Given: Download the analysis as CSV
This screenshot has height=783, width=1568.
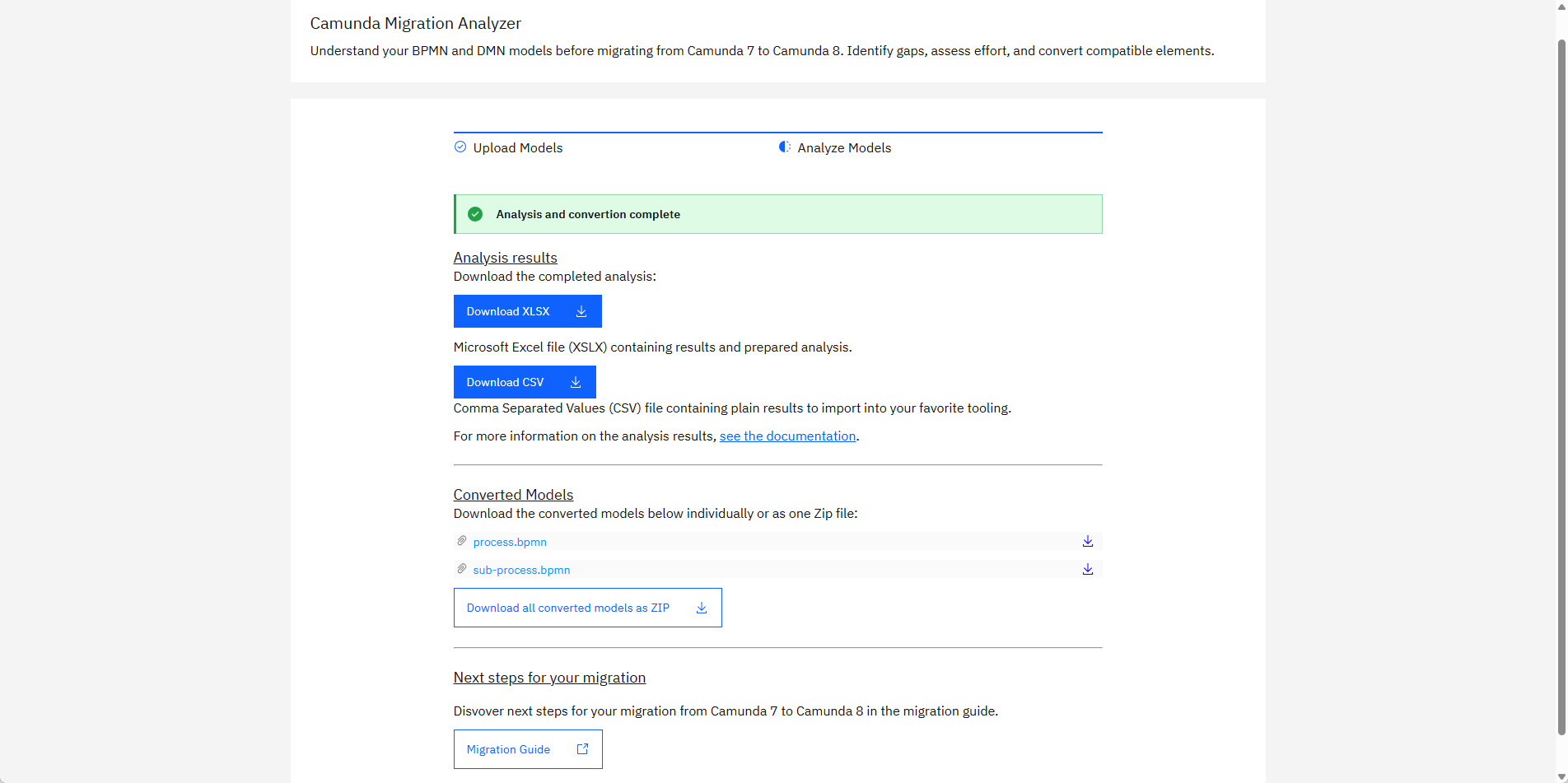Looking at the screenshot, I should pos(524,382).
